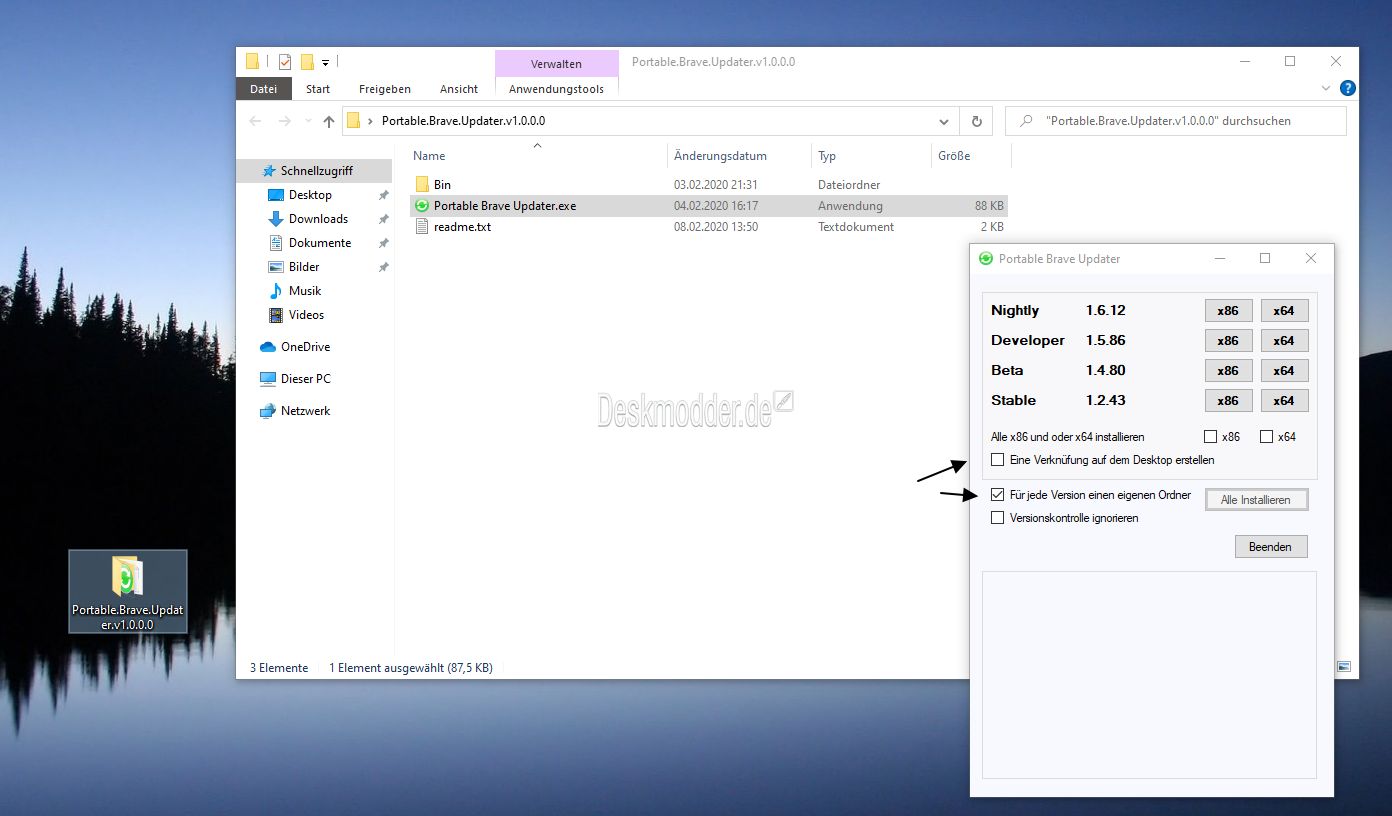The height and width of the screenshot is (816, 1392).
Task: Open recent locations dropdown next to forward arrow
Action: pyautogui.click(x=308, y=122)
